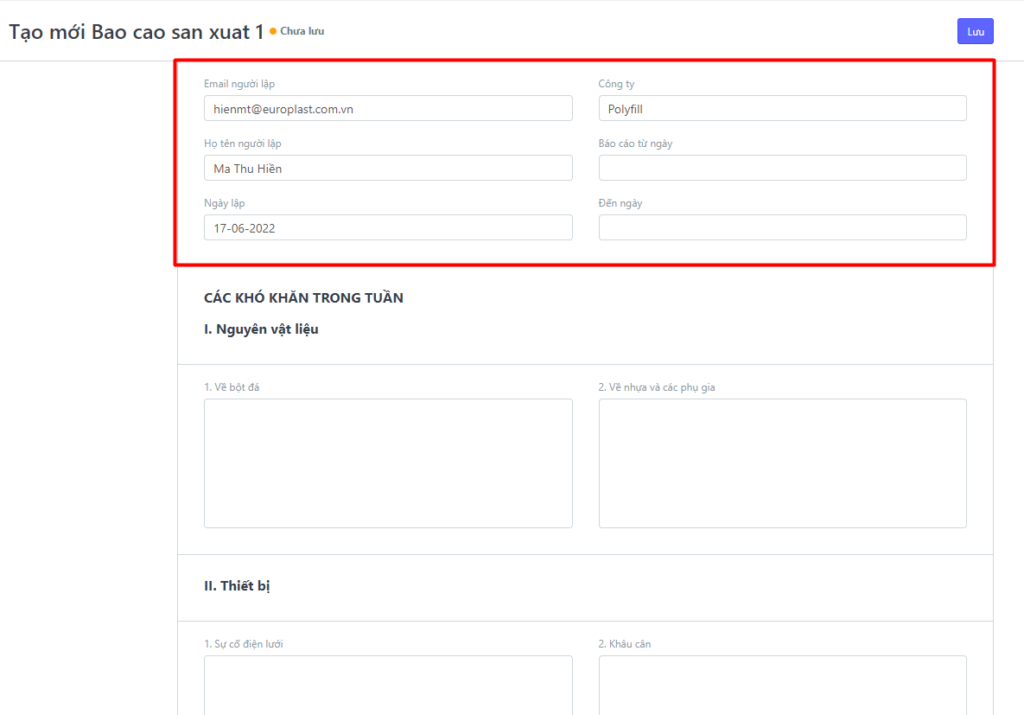This screenshot has width=1024, height=715.
Task: Click the Lưu save button
Action: click(975, 31)
